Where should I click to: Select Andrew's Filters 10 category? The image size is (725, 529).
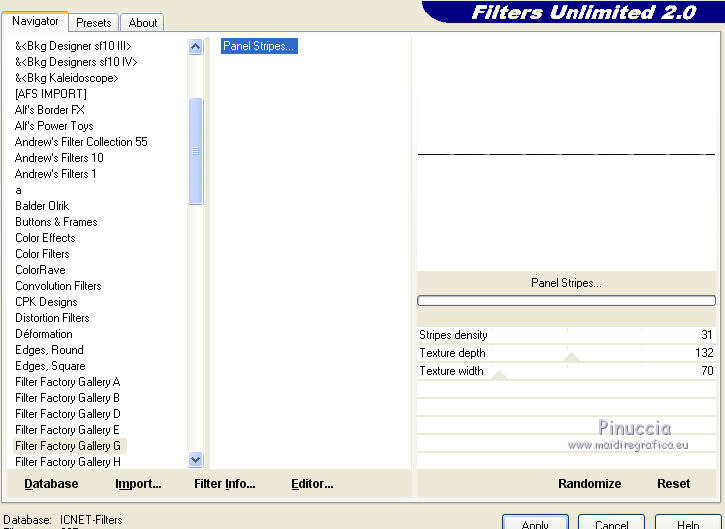point(59,158)
